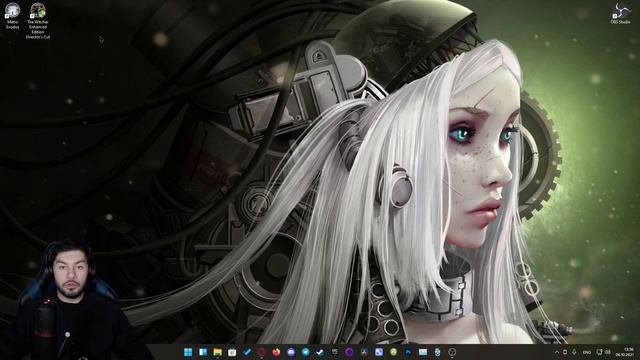Open Telegram from the taskbar
Image resolution: width=640 pixels, height=360 pixels.
click(306, 352)
